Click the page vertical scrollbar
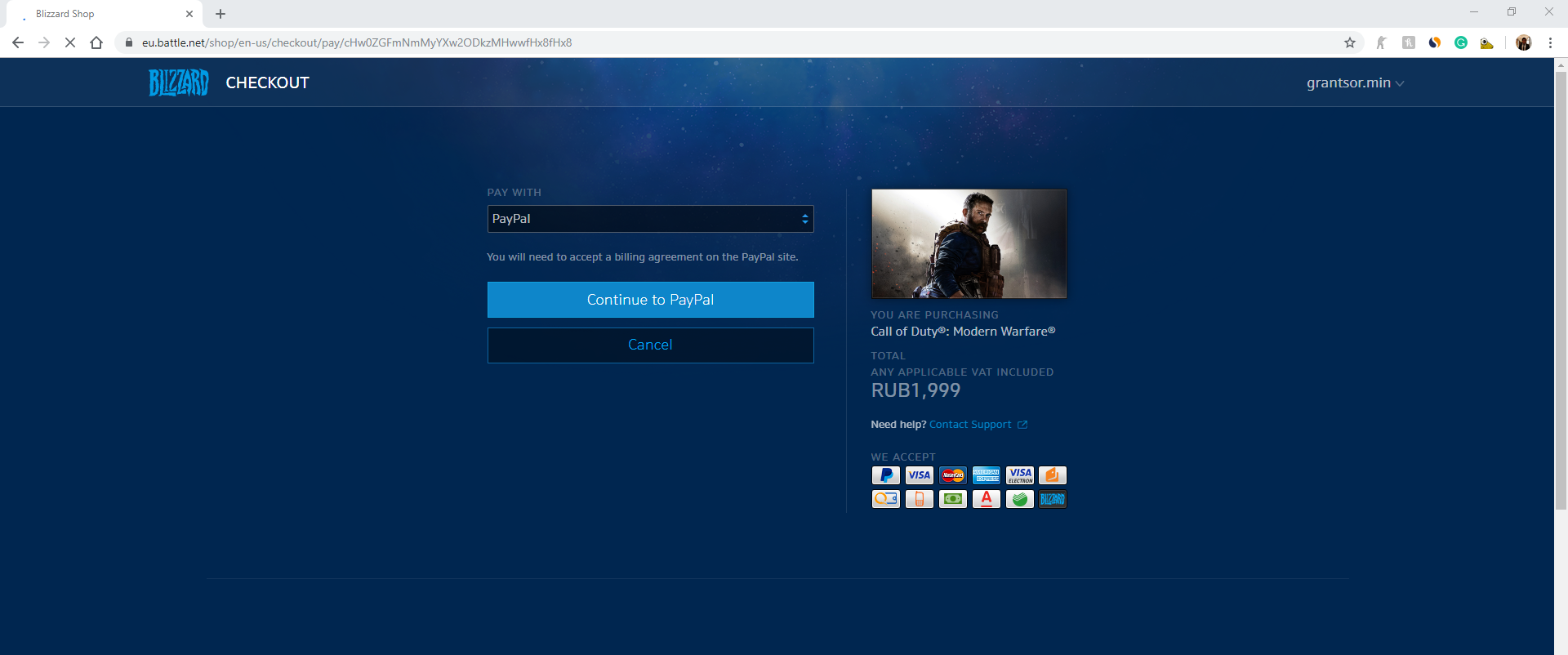The height and width of the screenshot is (655, 1568). [1561, 291]
